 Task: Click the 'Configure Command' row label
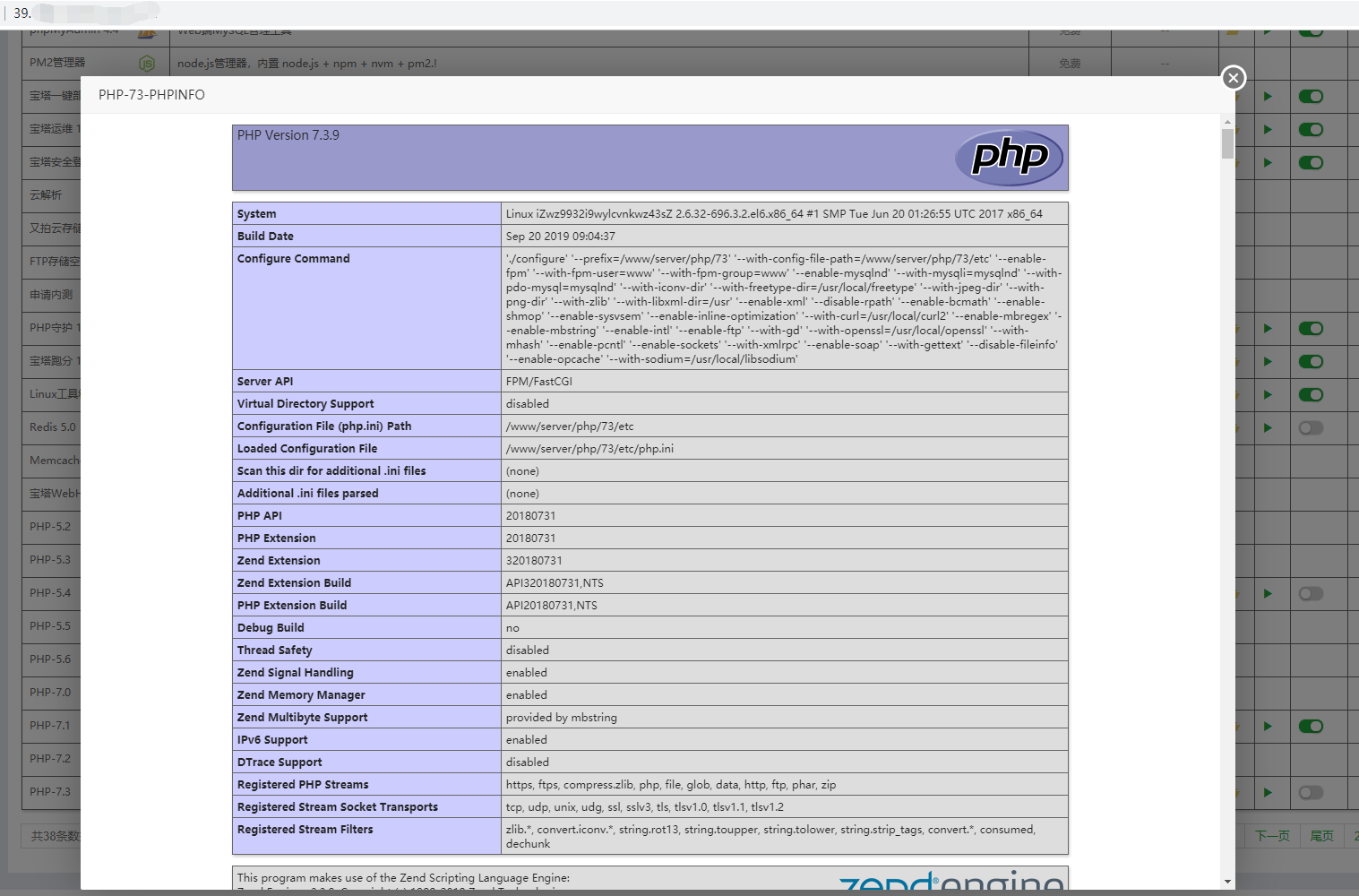(294, 259)
